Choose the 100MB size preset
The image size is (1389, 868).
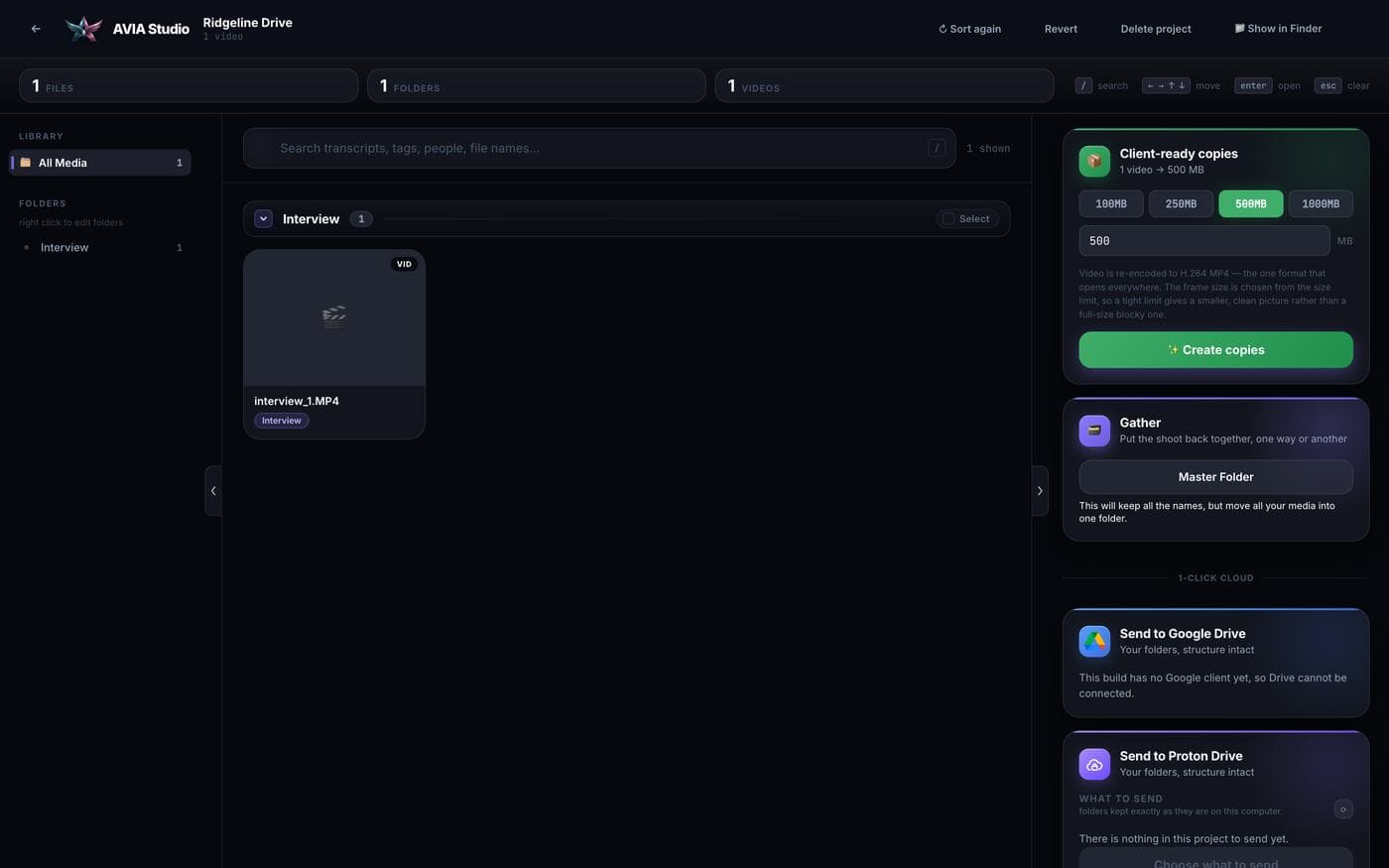[x=1111, y=204]
